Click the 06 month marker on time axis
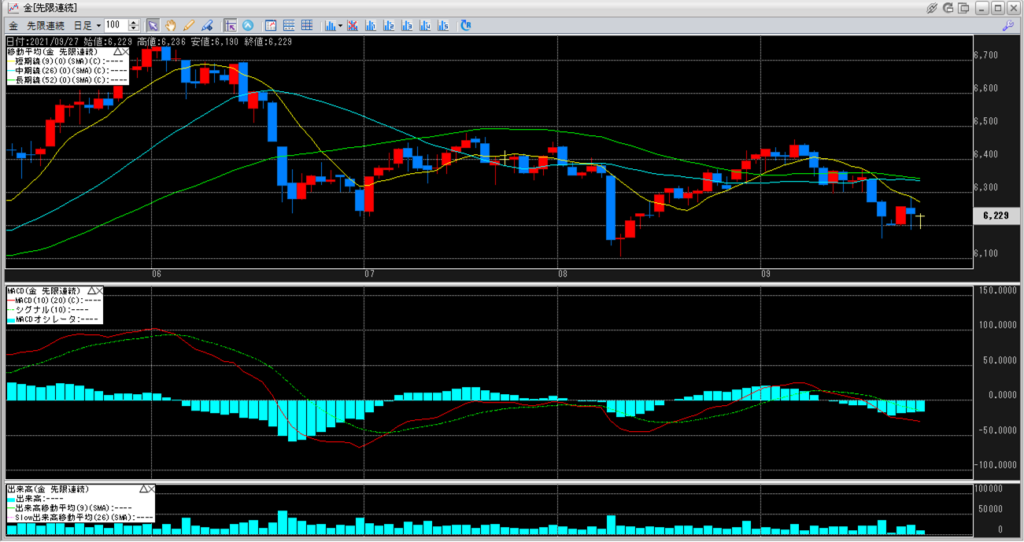The height and width of the screenshot is (542, 1024). point(157,274)
